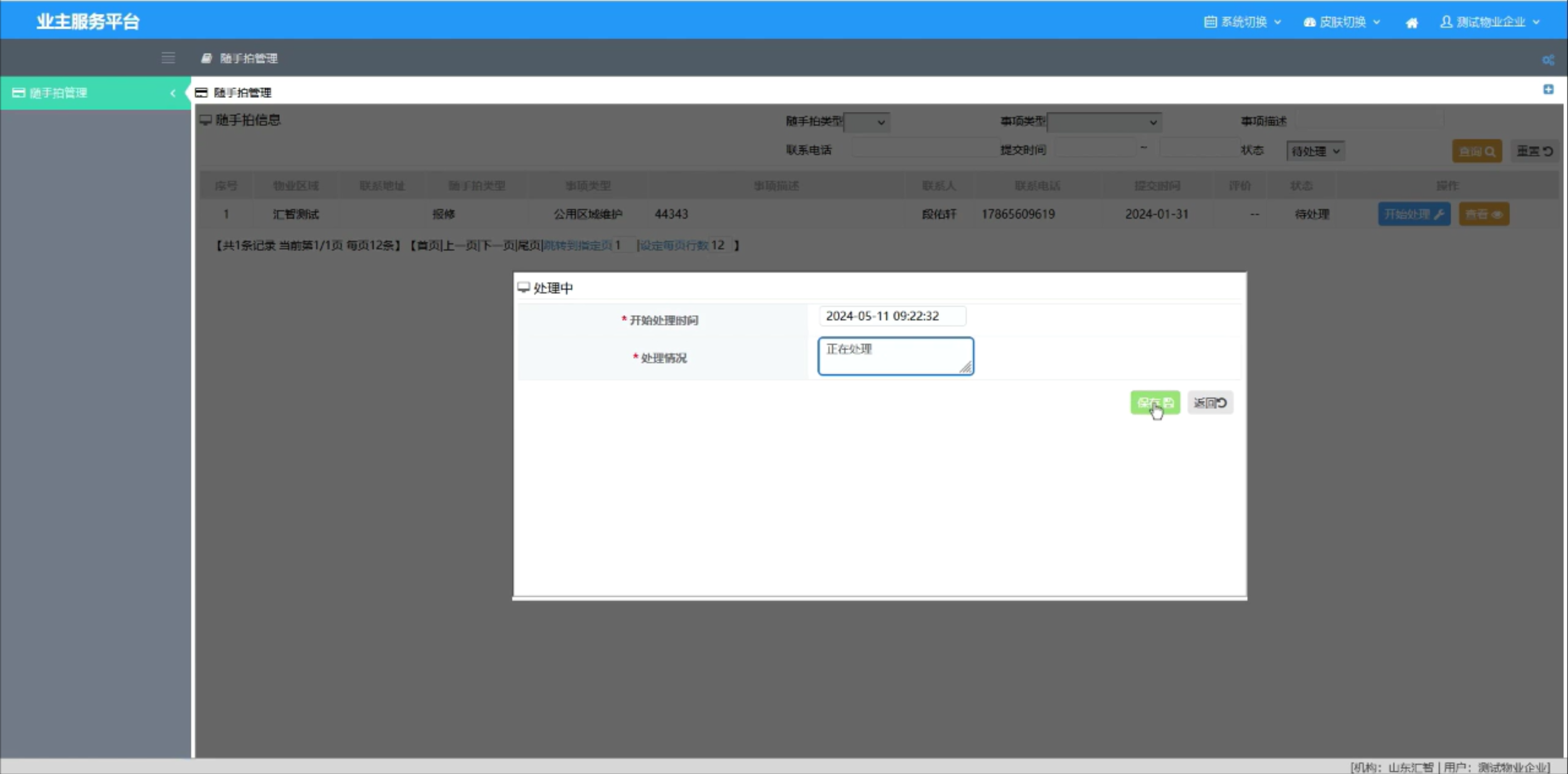The height and width of the screenshot is (774, 1568).
Task: Toggle the sidebar hamburger menu icon
Action: coord(168,58)
